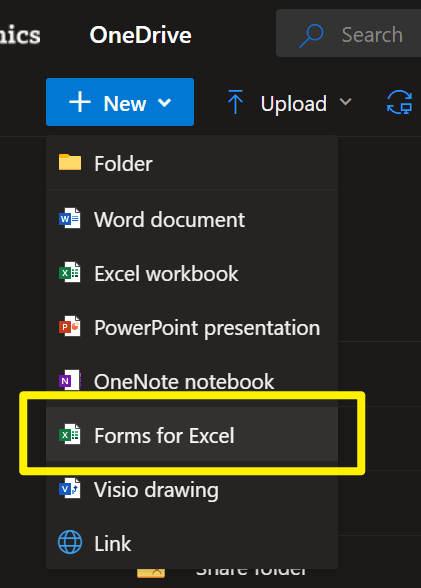Select Forms for Excel menu entry
This screenshot has height=588, width=421.
pos(192,434)
